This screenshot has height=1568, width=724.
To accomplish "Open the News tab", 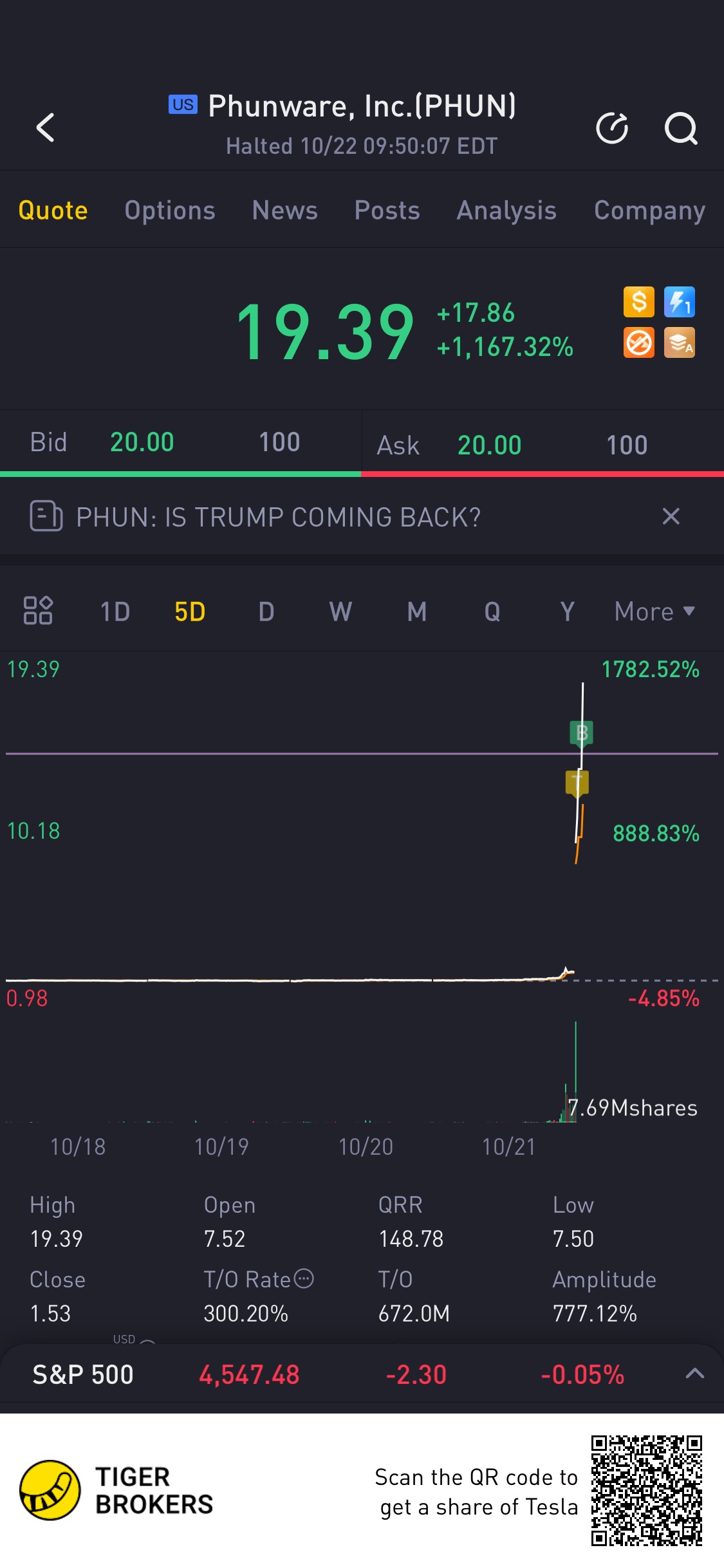I will click(x=285, y=210).
